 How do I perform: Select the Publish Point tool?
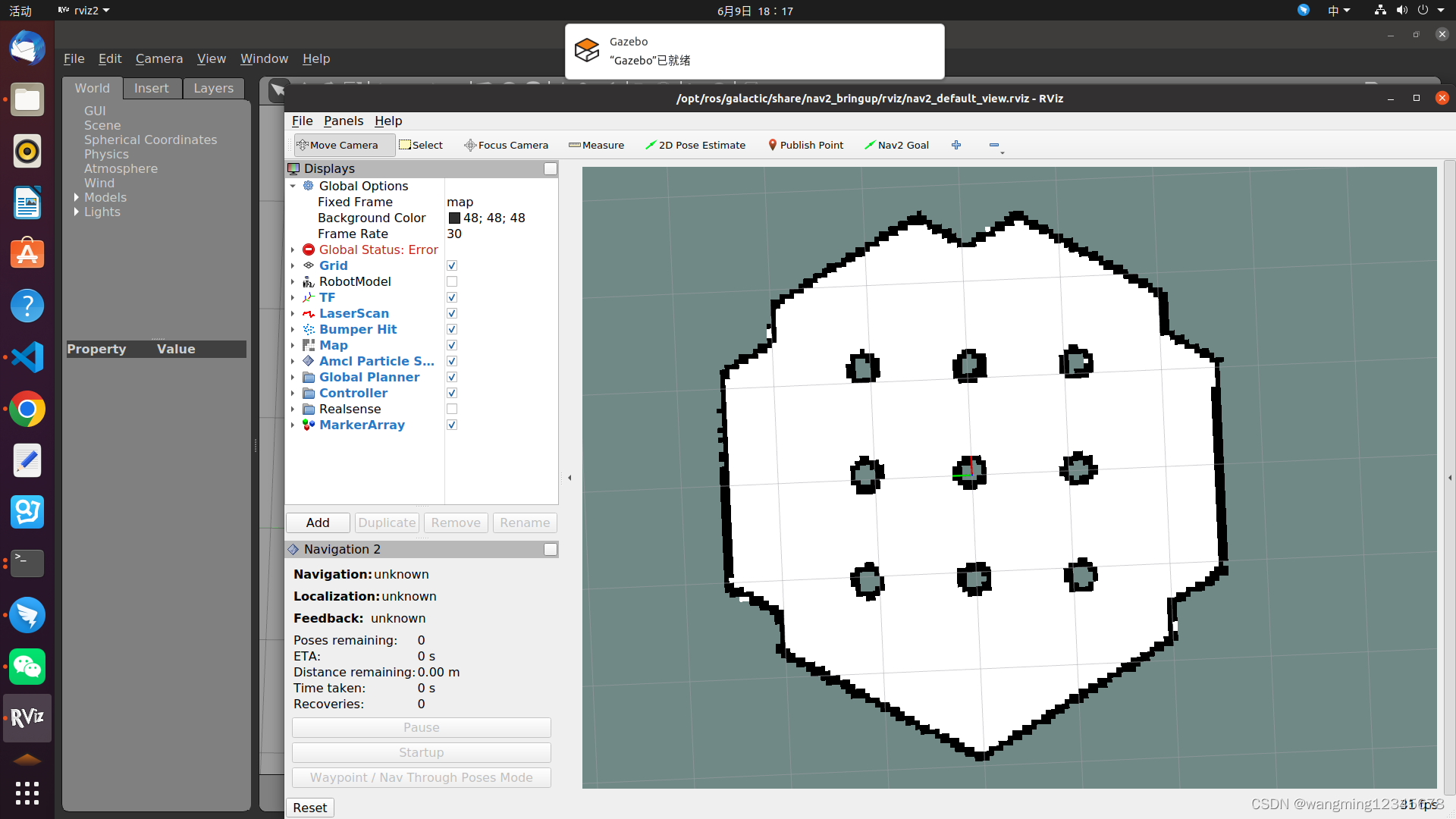click(x=805, y=145)
